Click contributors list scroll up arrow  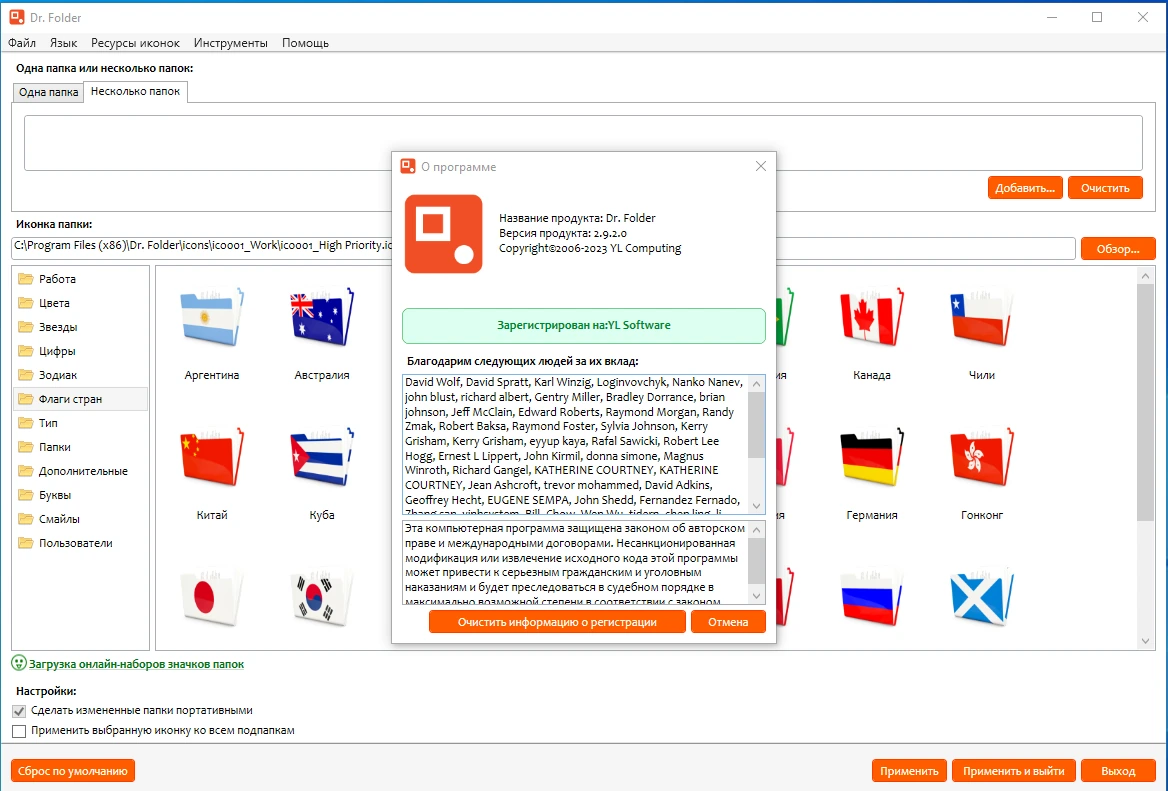(757, 384)
